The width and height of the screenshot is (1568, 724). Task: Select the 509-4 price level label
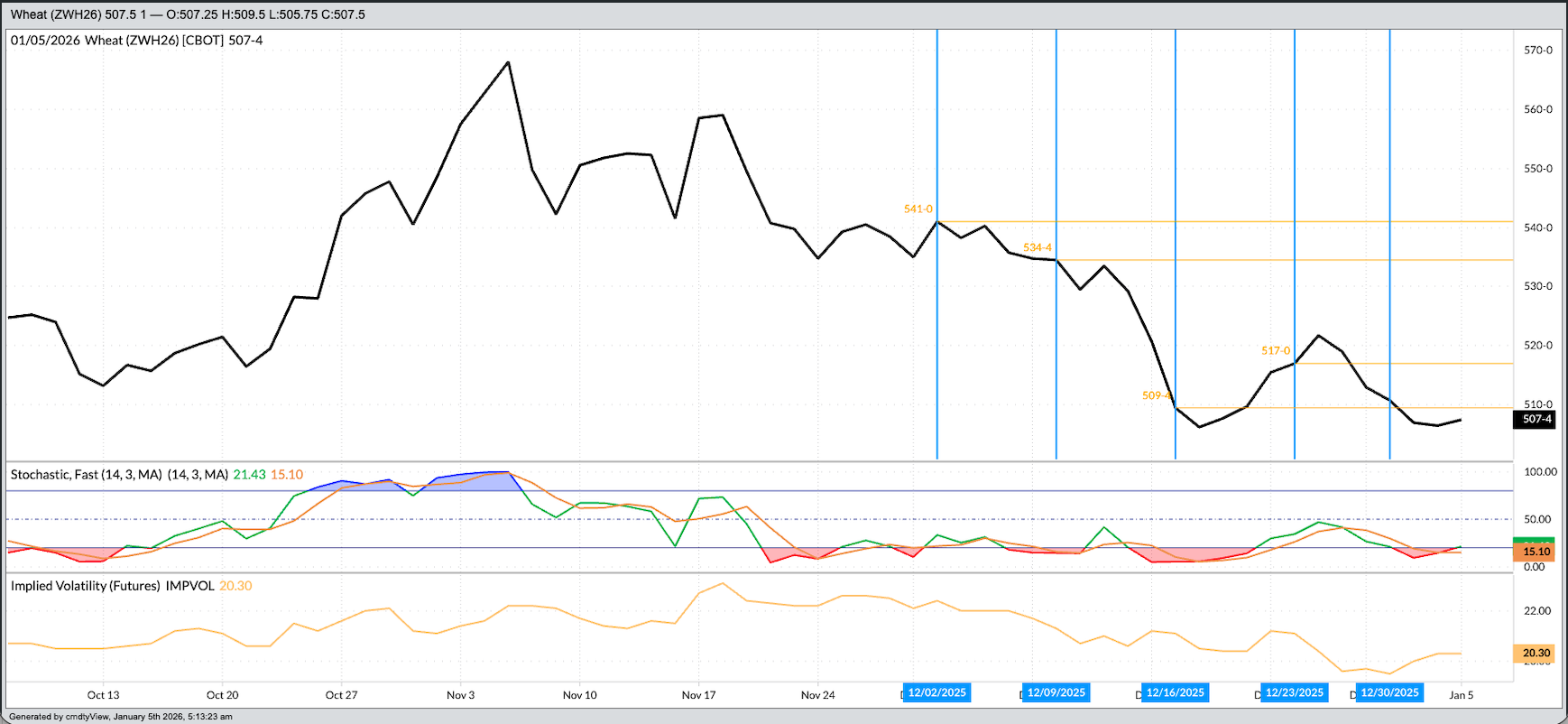1156,395
